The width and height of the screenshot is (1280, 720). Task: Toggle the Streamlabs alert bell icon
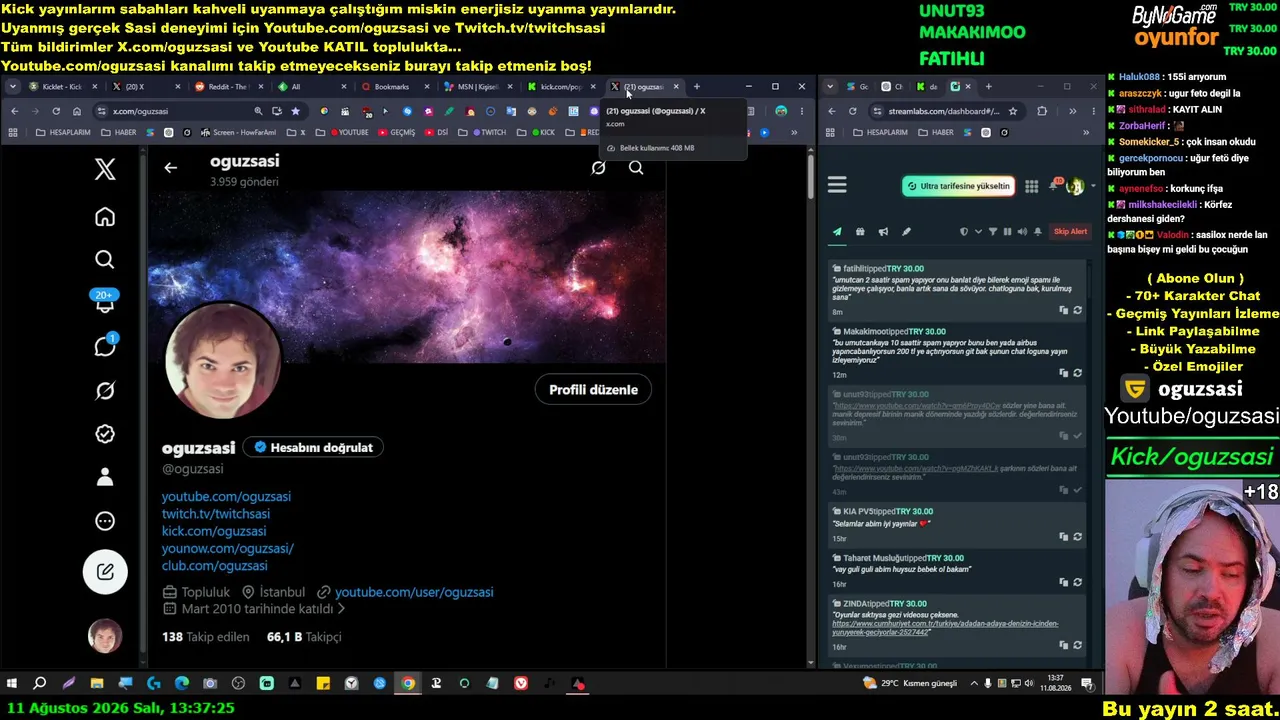pos(1038,232)
